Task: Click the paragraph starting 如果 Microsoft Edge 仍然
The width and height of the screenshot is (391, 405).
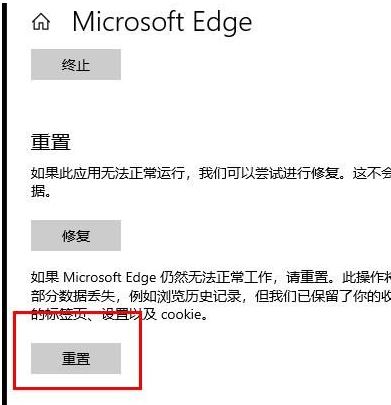Action: [x=211, y=296]
